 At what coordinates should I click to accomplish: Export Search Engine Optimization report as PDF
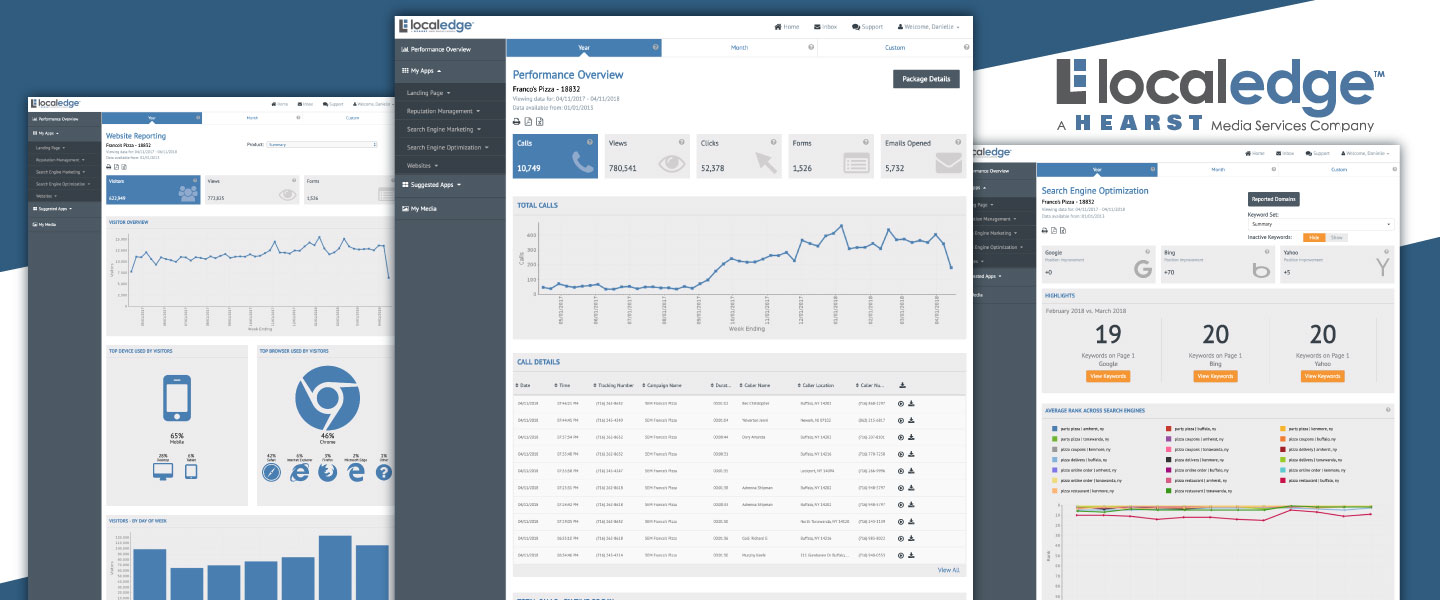pos(1052,231)
